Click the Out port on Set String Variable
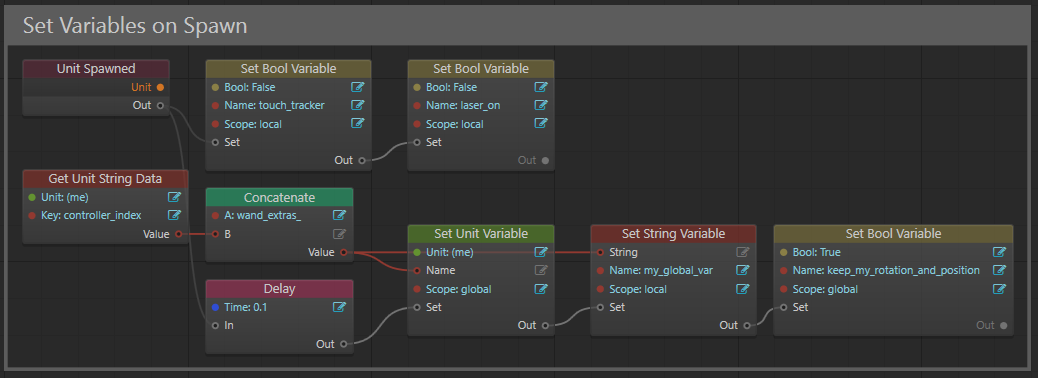 coord(747,326)
